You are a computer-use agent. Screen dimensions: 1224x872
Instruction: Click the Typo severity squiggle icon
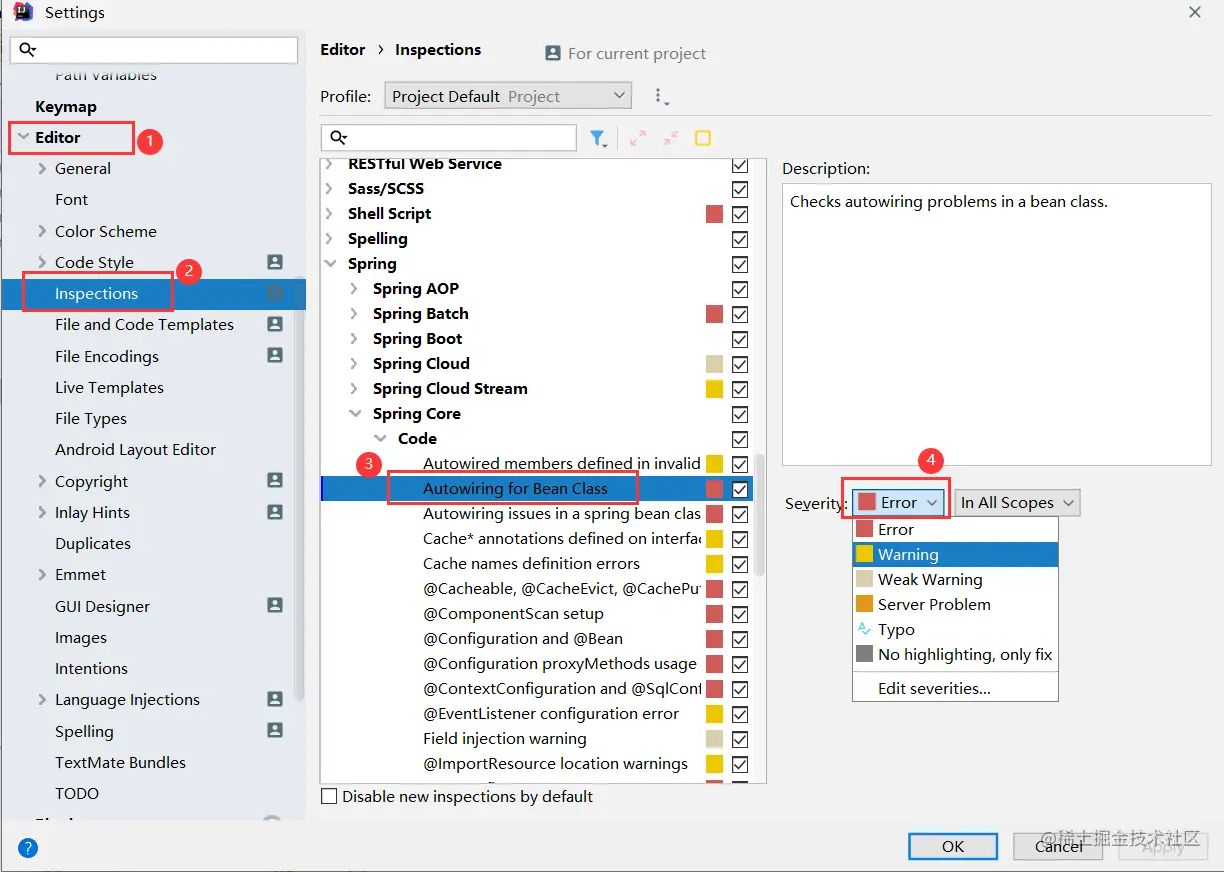coord(865,629)
